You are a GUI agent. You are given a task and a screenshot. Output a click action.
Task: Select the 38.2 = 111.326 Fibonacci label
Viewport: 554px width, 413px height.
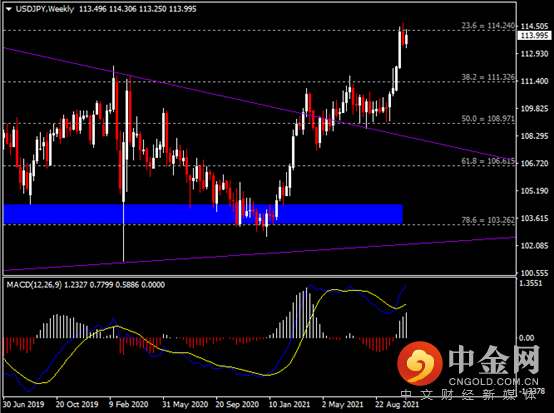click(488, 77)
